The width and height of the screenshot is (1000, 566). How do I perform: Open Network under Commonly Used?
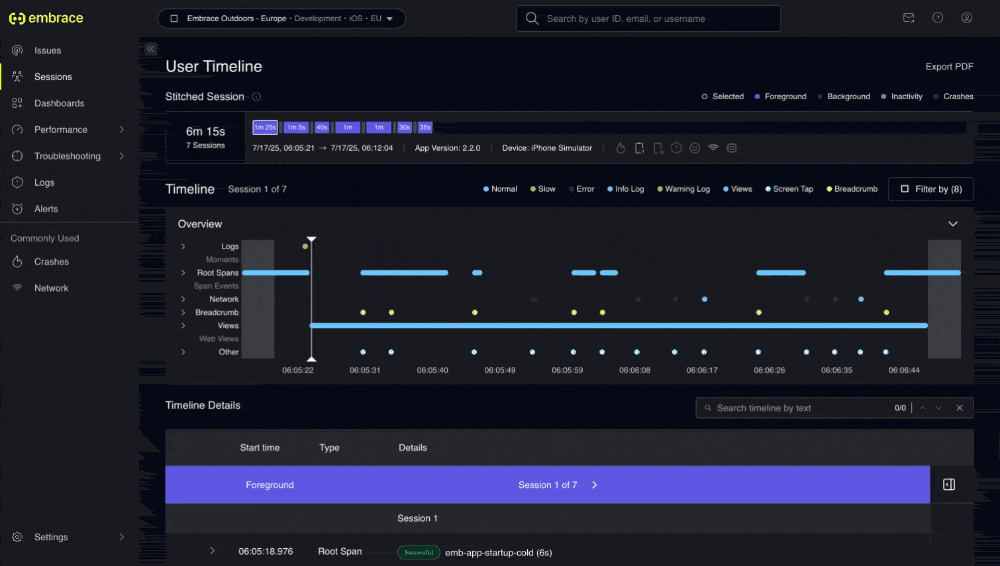point(51,288)
